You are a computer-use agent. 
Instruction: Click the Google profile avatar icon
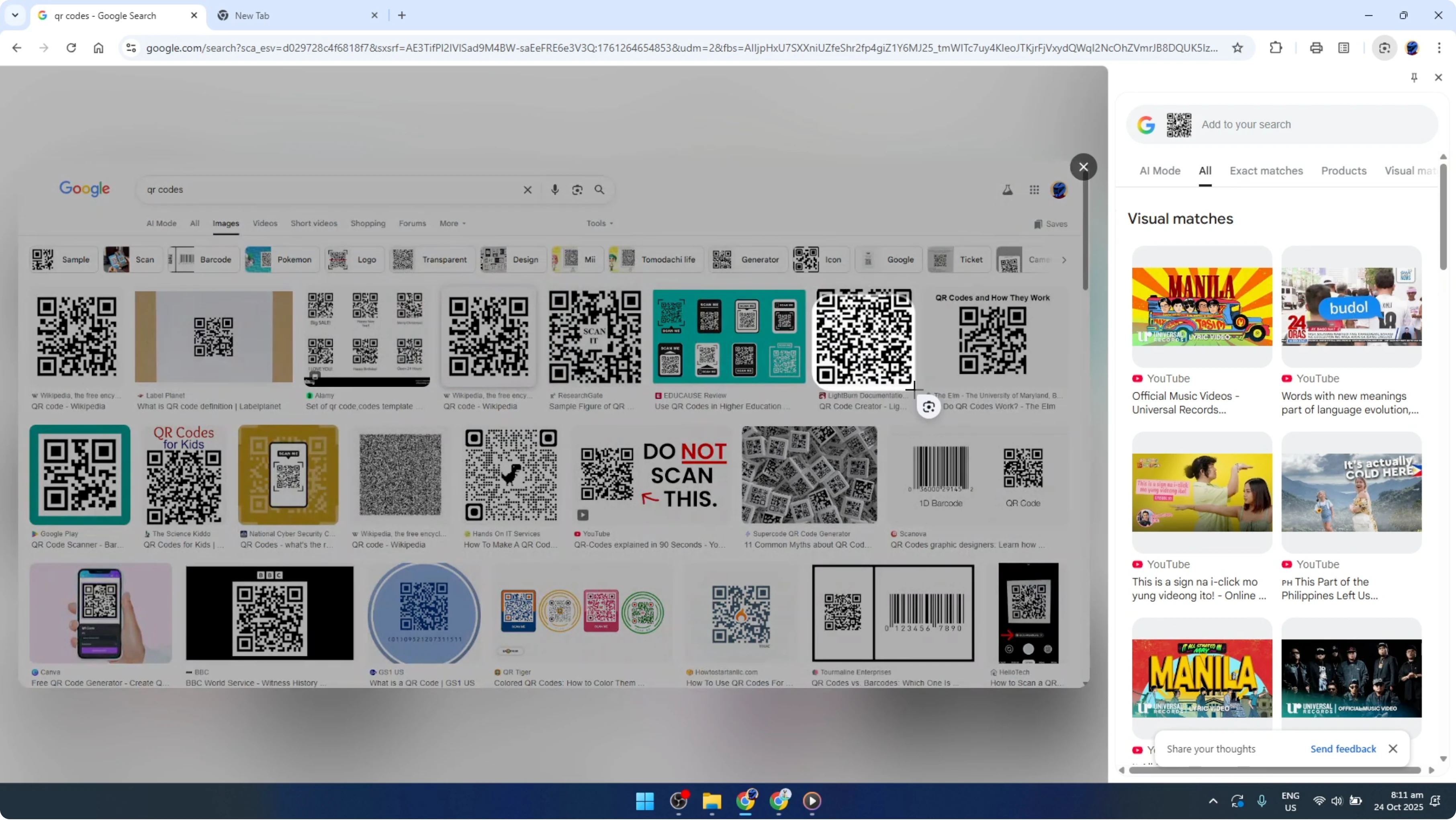(1059, 189)
